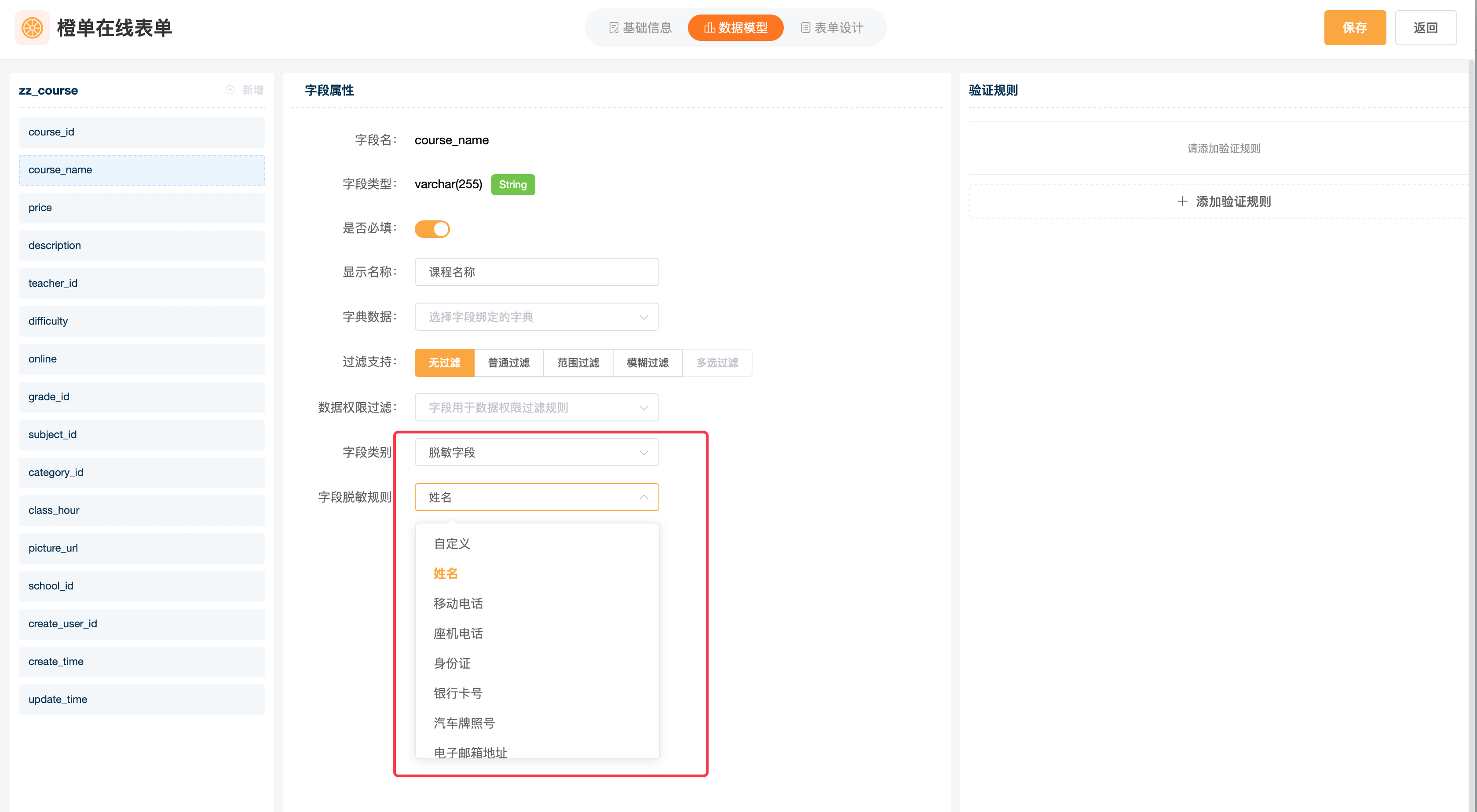Click the 表单设计 document icon
This screenshot has width=1477, height=812.
806,28
